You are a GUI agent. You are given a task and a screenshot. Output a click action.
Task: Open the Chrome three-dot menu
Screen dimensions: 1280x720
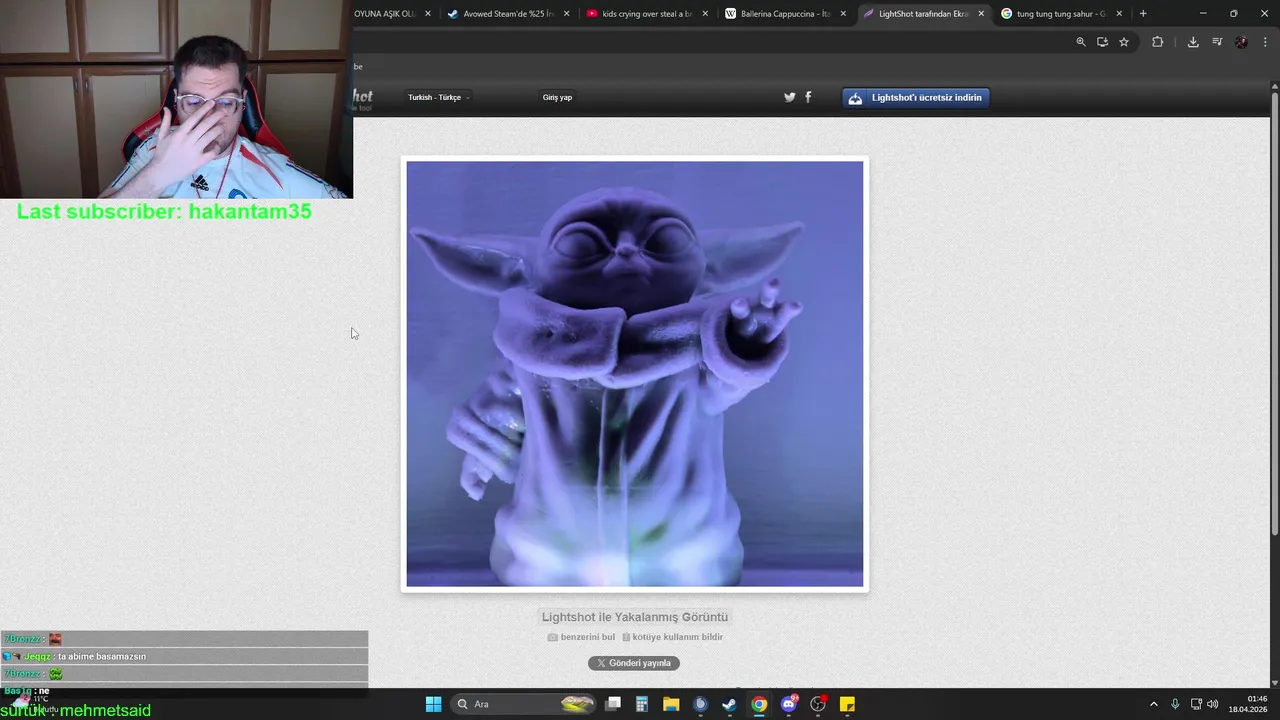coord(1265,42)
